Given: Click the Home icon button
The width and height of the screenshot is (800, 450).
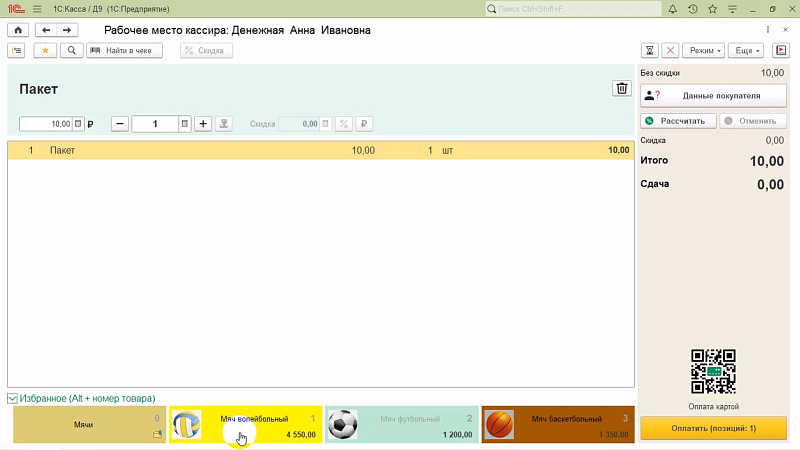Looking at the screenshot, I should pyautogui.click(x=17, y=30).
